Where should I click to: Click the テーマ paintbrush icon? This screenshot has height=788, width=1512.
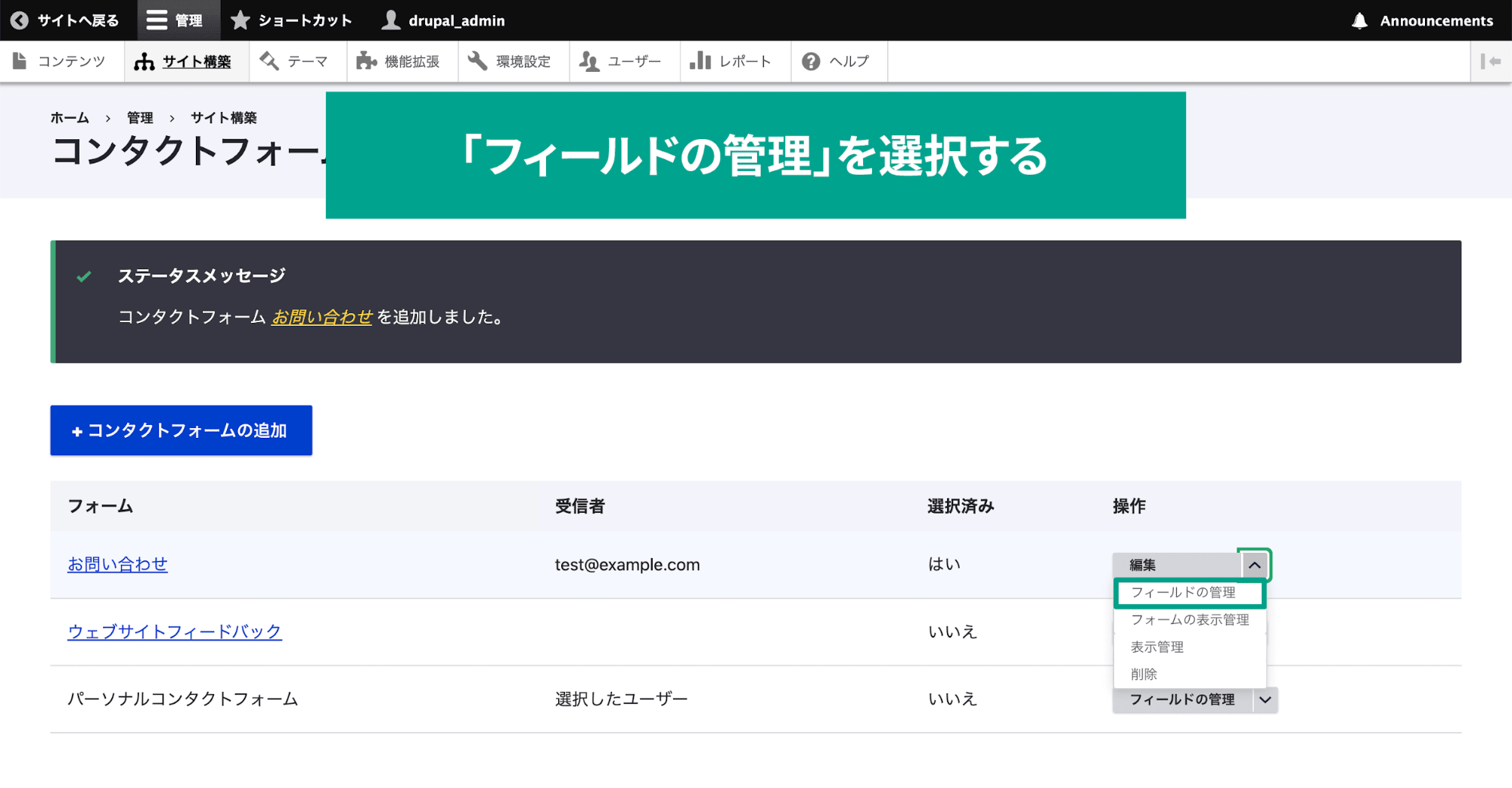click(x=269, y=61)
